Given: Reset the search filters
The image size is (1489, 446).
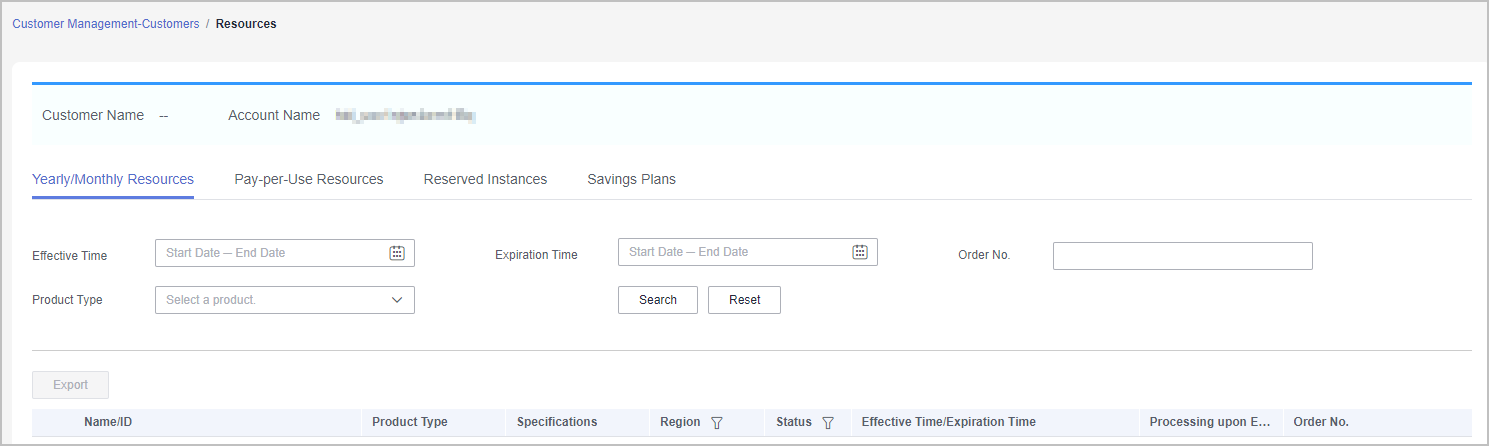Looking at the screenshot, I should tap(744, 300).
